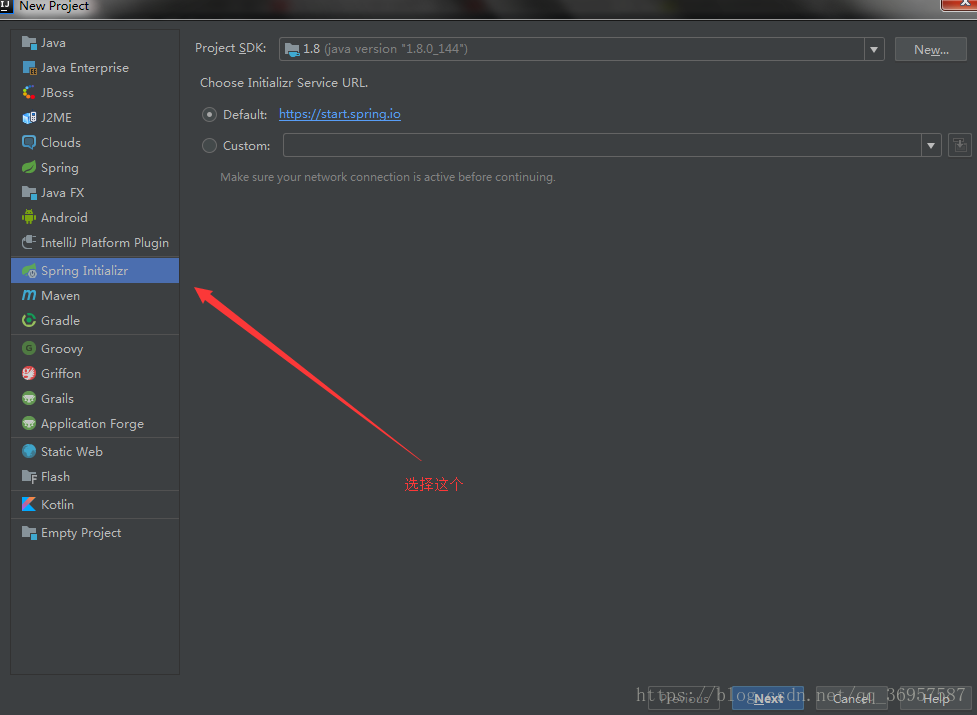Focus the Custom URL input field
The height and width of the screenshot is (715, 977).
(x=602, y=145)
